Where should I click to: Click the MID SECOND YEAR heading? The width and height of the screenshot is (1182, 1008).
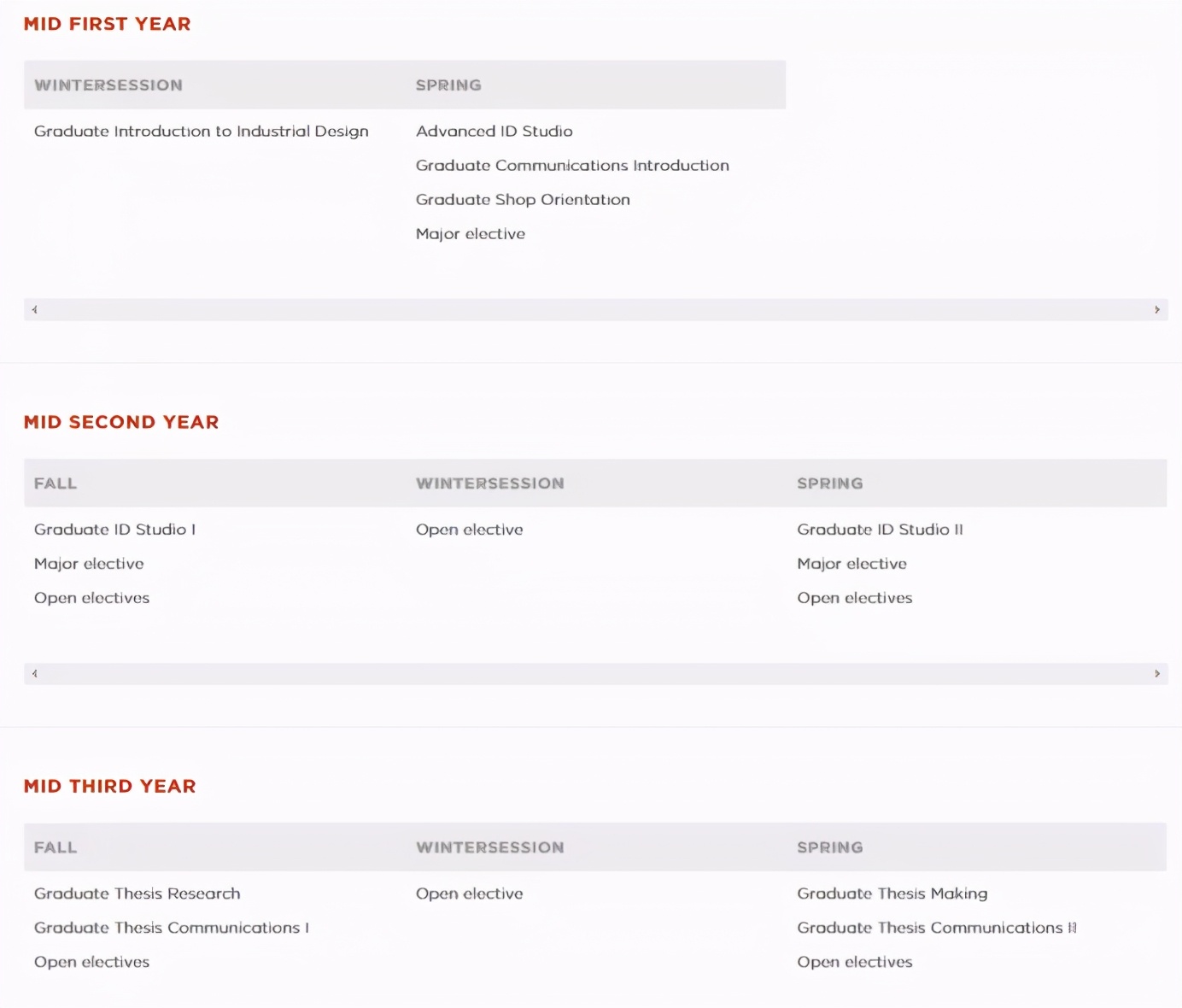(x=121, y=422)
